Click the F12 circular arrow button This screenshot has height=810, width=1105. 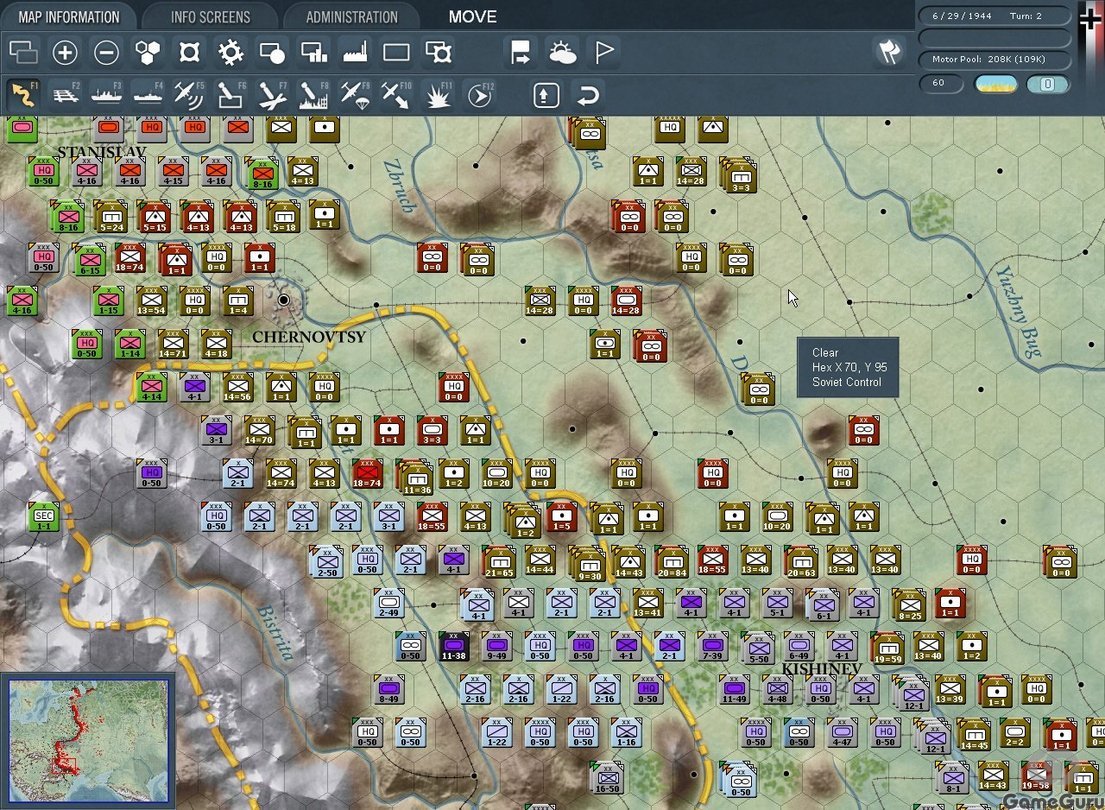[x=480, y=94]
